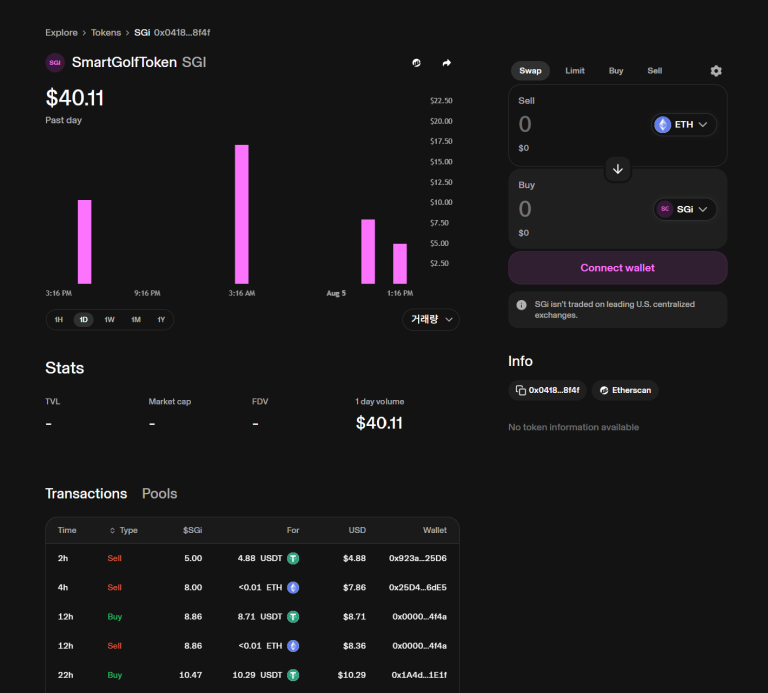The width and height of the screenshot is (768, 693).
Task: Click the share arrow icon
Action: tap(447, 63)
